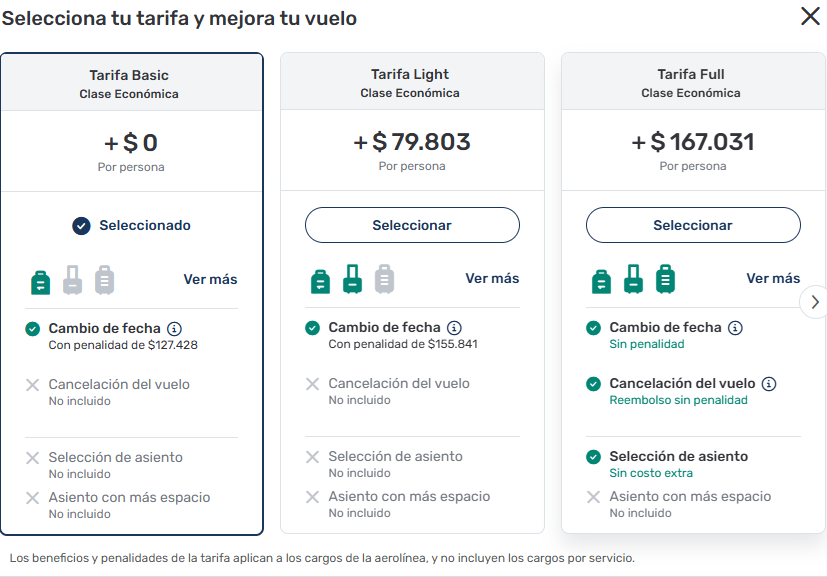This screenshot has height=577, width=827.
Task: Click the greyed checked luggage icon in Tarifa Light
Action: (384, 279)
